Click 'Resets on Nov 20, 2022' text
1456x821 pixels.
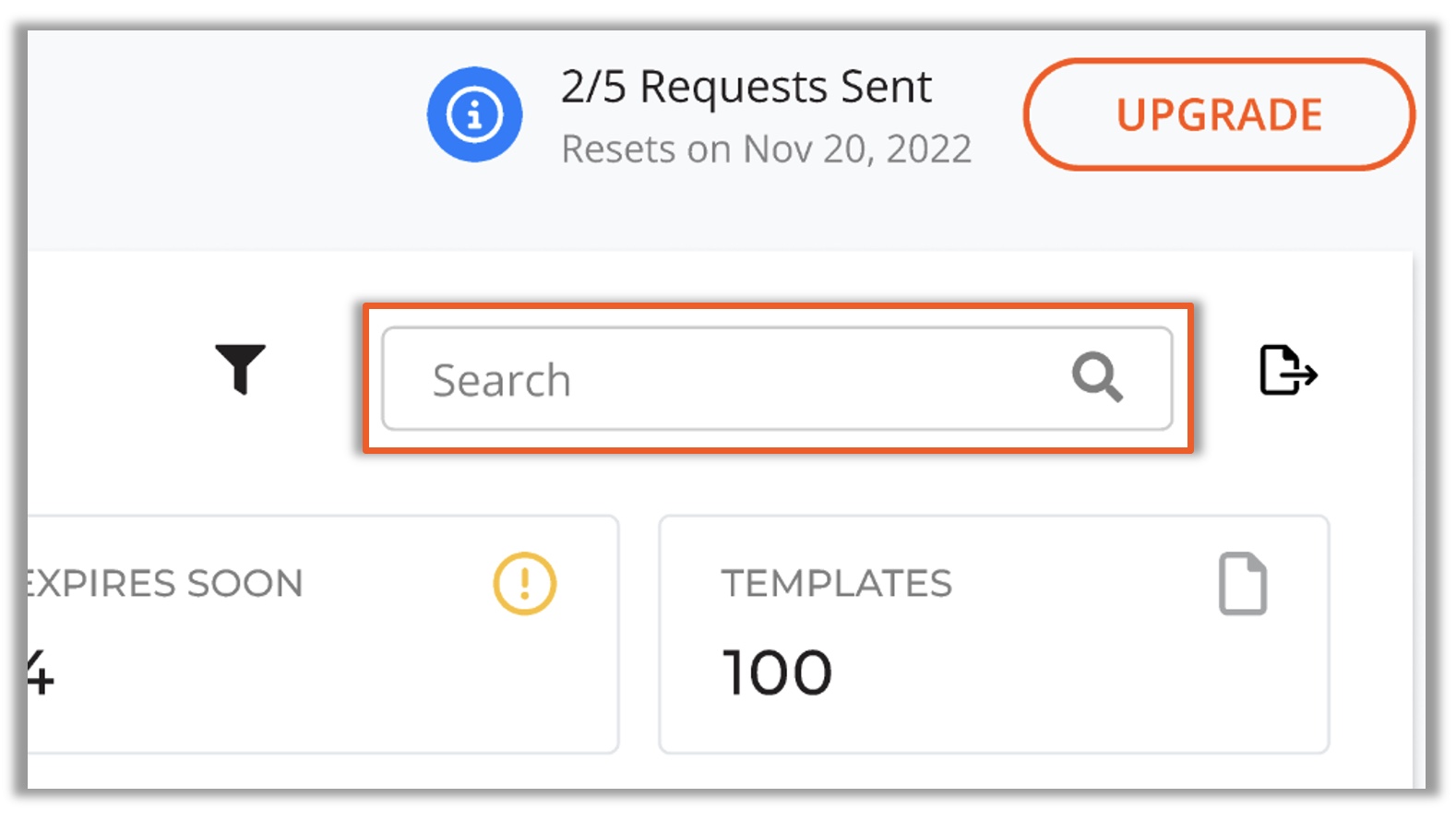[767, 149]
